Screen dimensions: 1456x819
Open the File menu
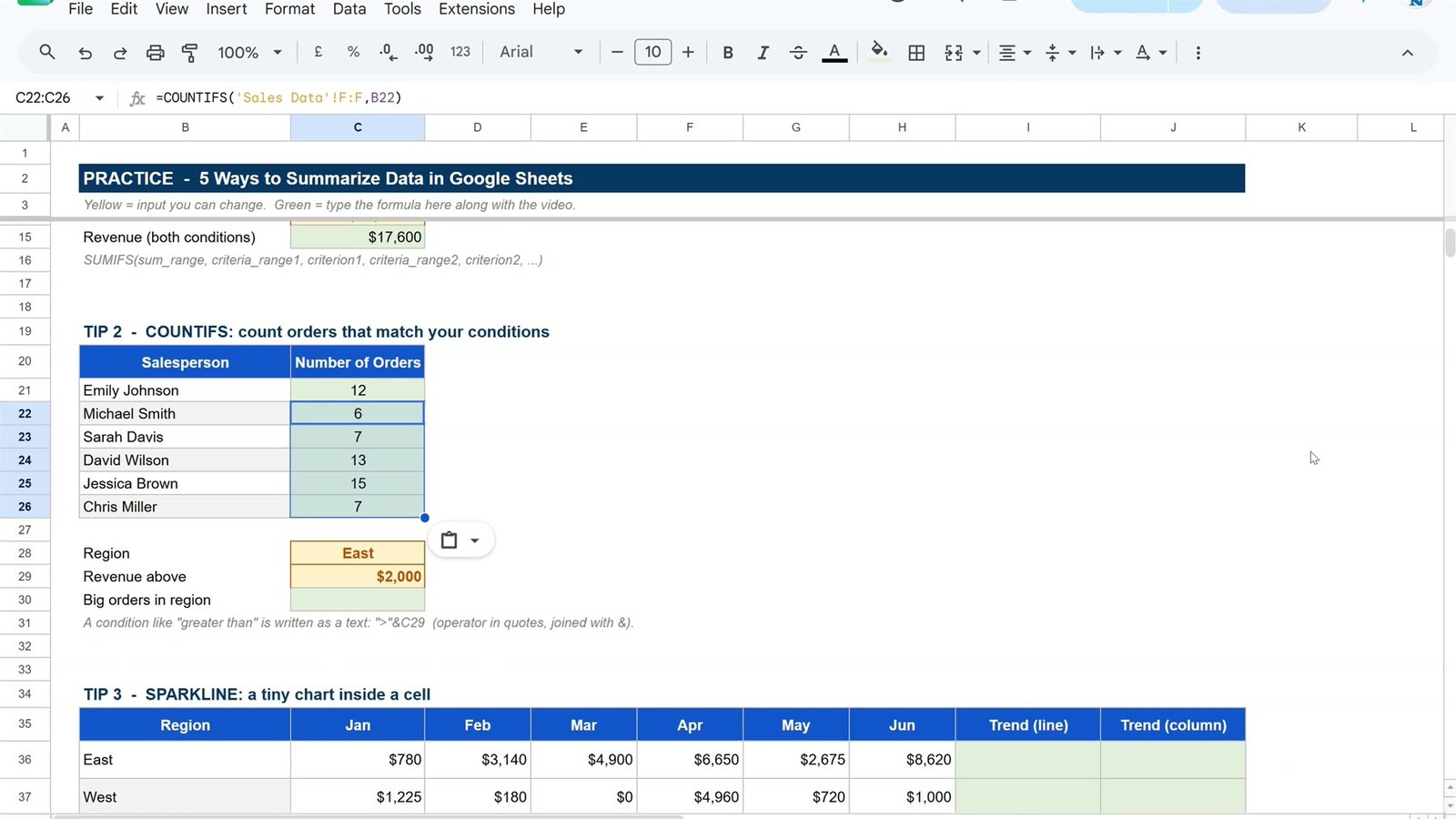[x=80, y=9]
